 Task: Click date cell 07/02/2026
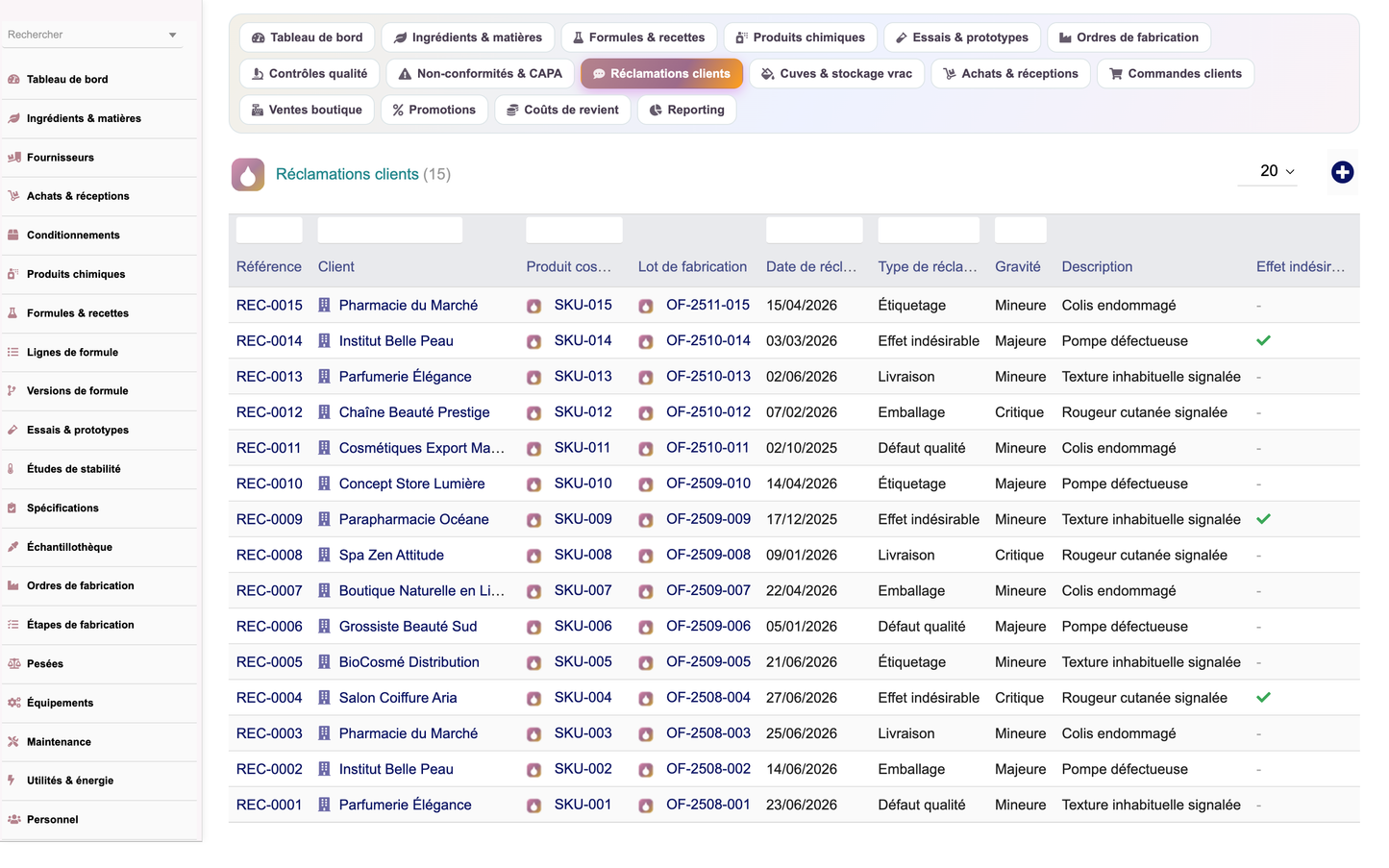(802, 412)
